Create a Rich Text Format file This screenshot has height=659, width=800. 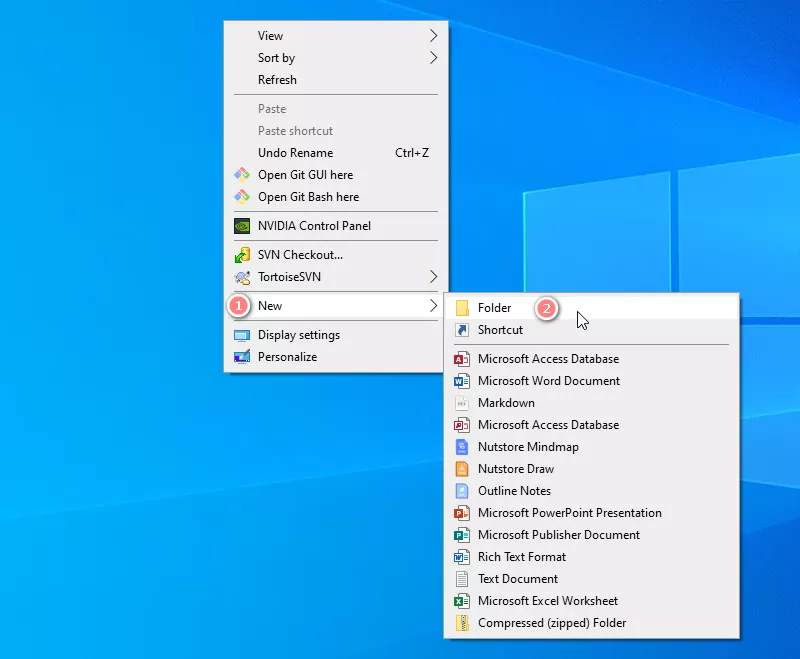click(x=591, y=557)
